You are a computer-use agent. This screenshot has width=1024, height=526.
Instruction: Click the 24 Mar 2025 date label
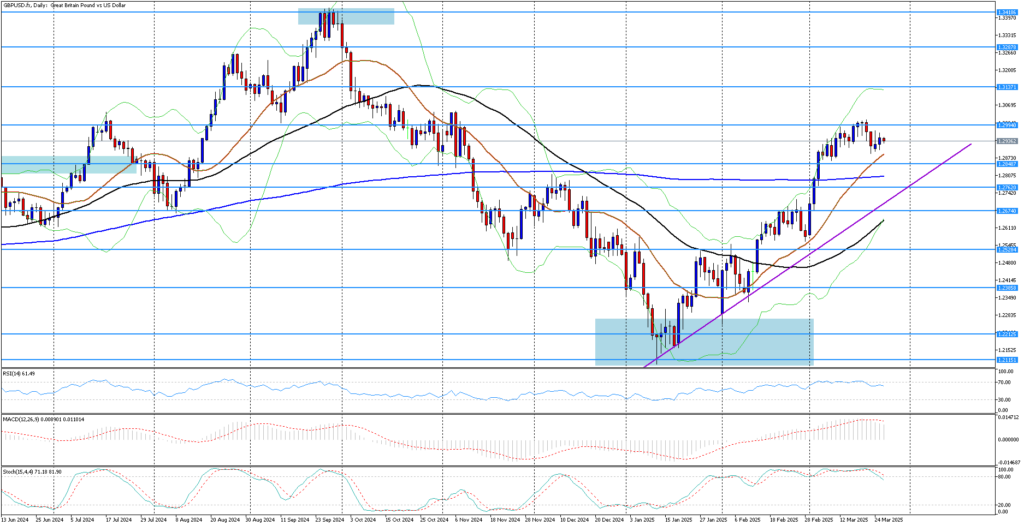click(888, 520)
